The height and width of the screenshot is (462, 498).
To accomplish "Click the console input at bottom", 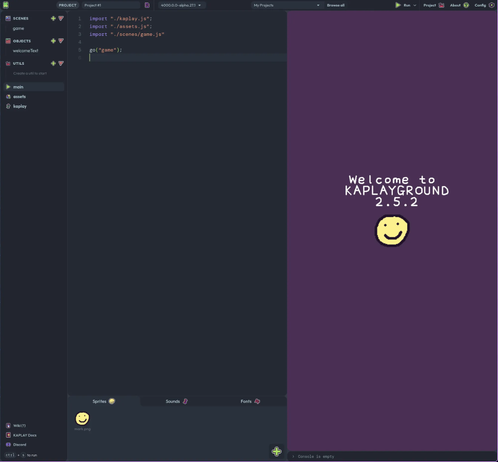I will (x=392, y=456).
